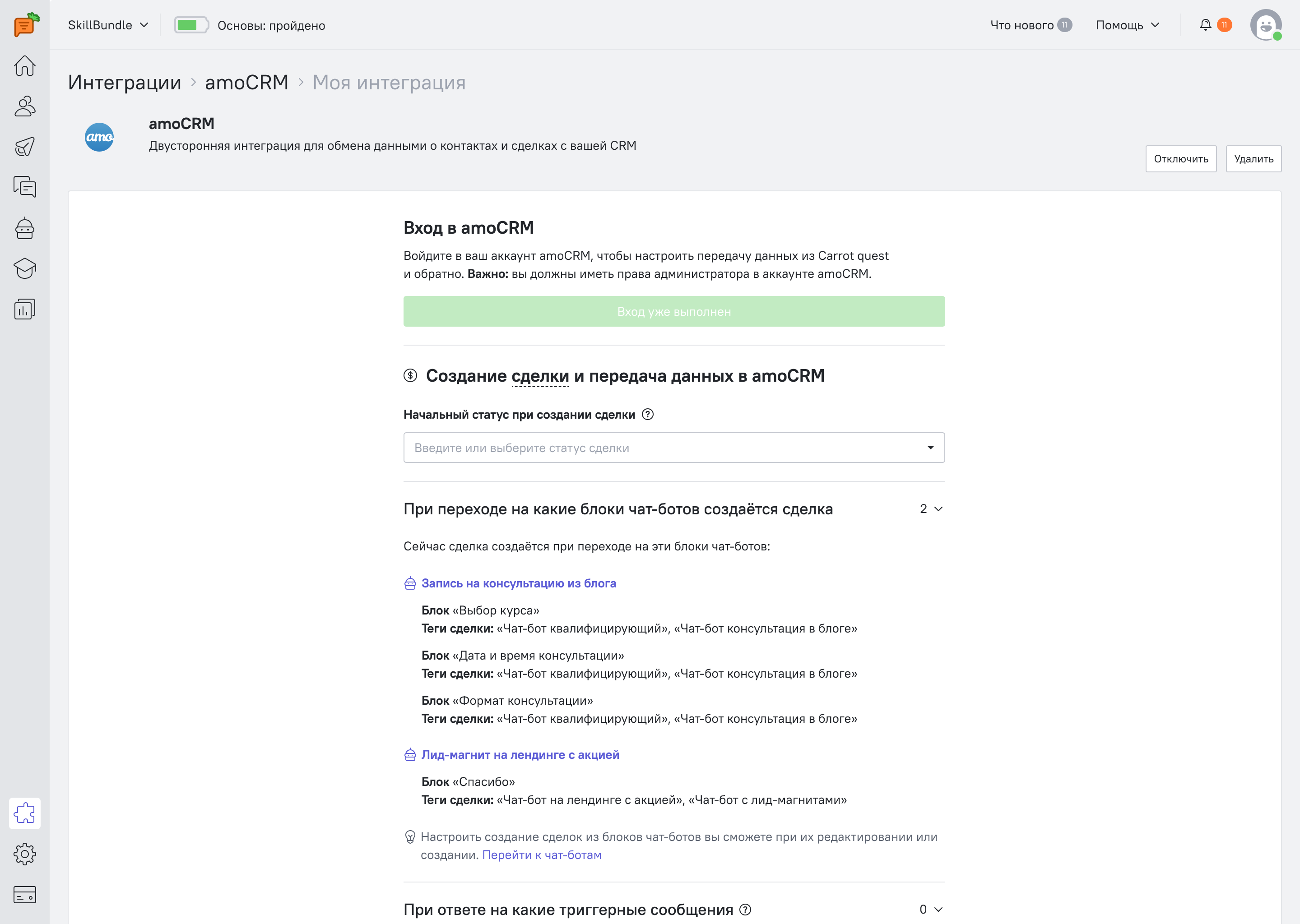The image size is (1300, 924).
Task: Click the Основы progress battery indicator
Action: coord(191,25)
